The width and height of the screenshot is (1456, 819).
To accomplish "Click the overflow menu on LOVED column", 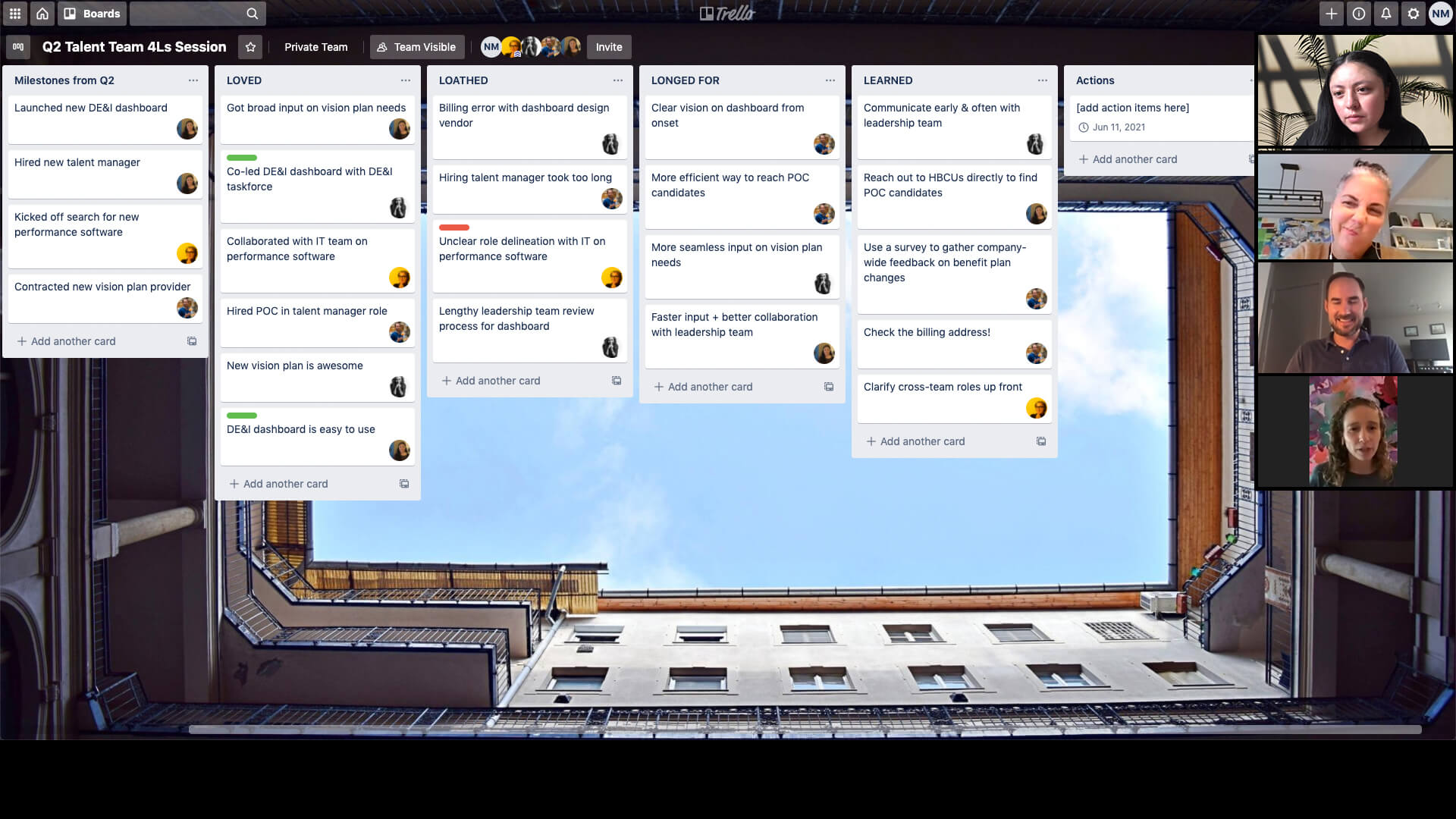I will click(405, 80).
